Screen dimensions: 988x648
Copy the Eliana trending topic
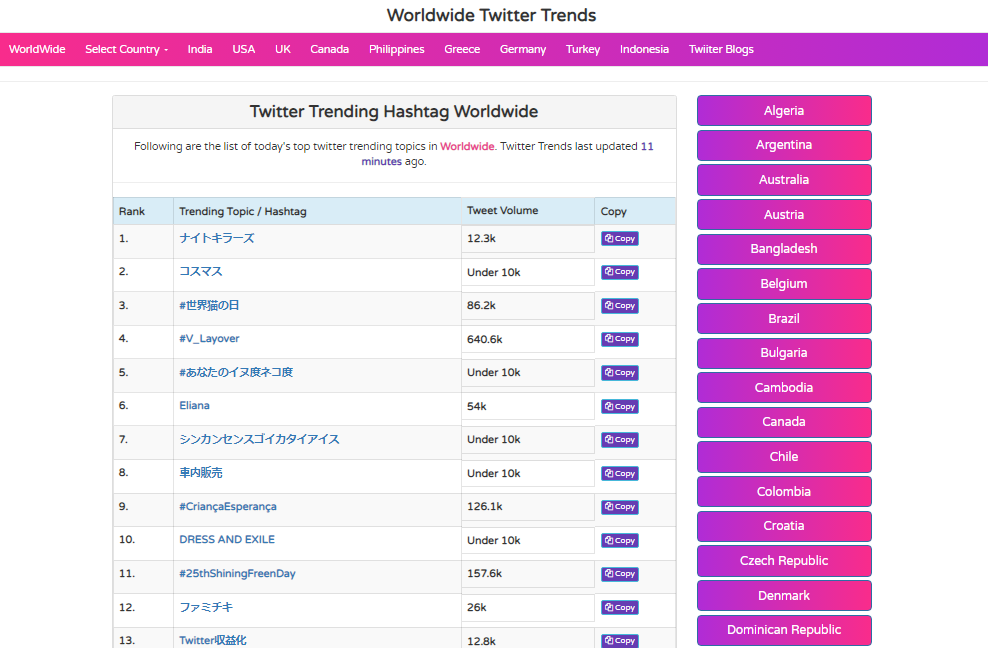(619, 407)
